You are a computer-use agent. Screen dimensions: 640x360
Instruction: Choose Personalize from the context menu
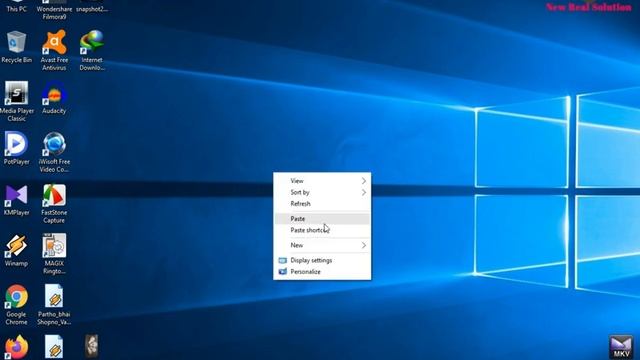(322, 271)
